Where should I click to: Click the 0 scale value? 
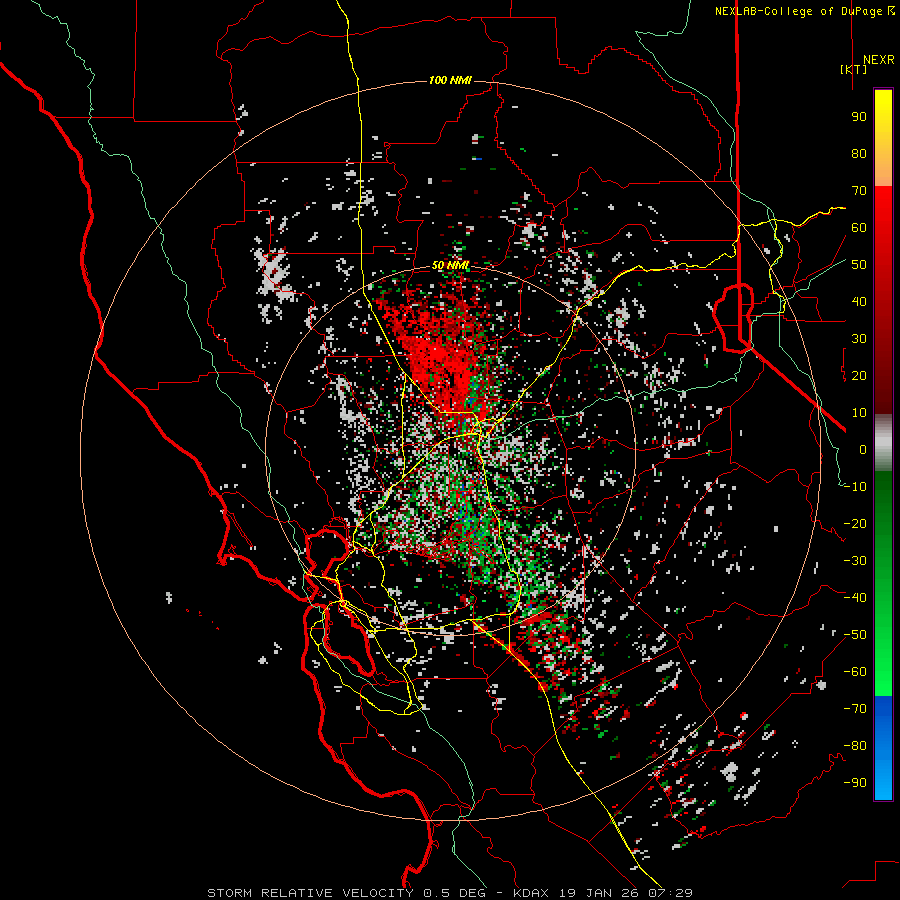(x=863, y=449)
